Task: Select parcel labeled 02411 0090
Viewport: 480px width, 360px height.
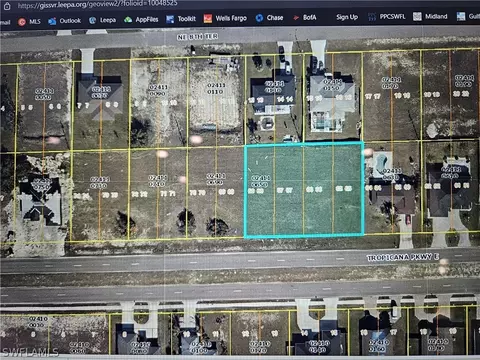Action: pyautogui.click(x=158, y=90)
